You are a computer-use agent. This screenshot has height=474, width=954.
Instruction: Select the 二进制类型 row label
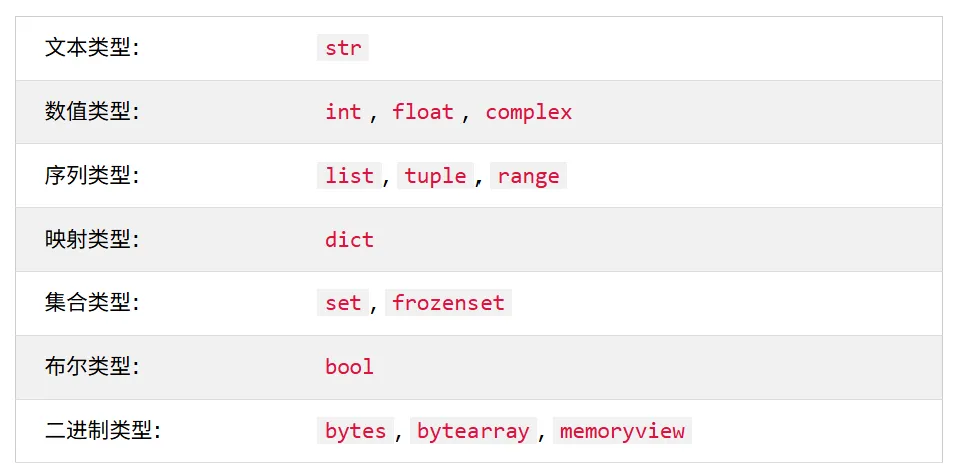103,431
